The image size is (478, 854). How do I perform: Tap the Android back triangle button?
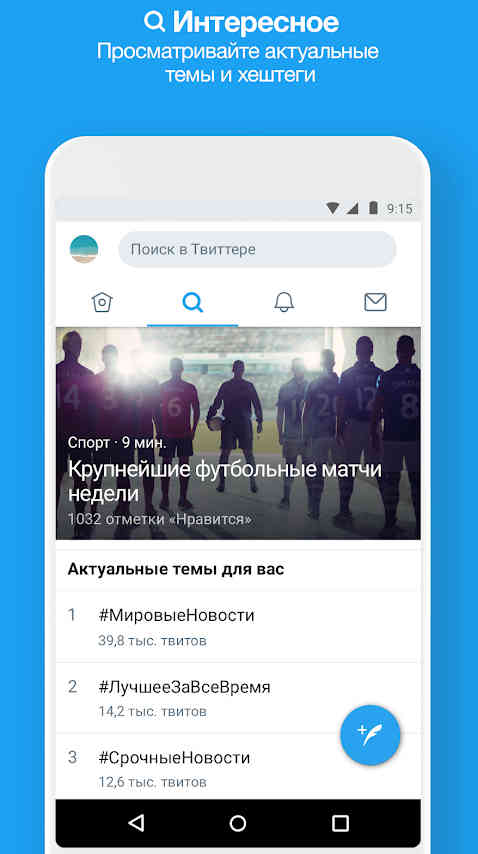136,823
